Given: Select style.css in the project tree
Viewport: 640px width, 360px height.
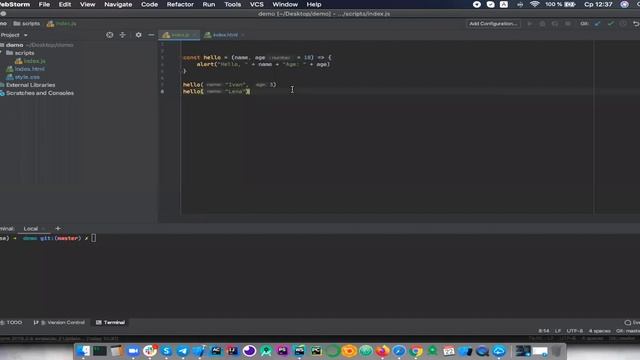Looking at the screenshot, I should (27, 77).
